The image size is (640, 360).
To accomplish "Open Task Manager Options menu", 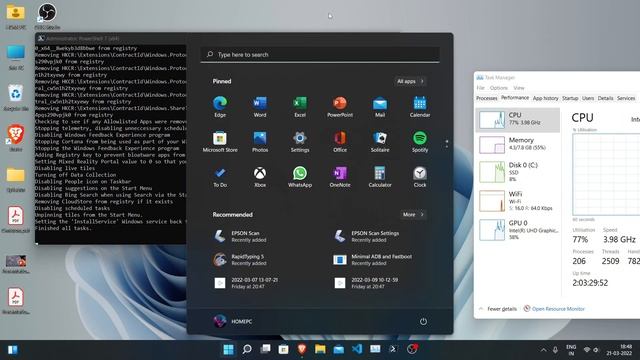I will coord(498,88).
